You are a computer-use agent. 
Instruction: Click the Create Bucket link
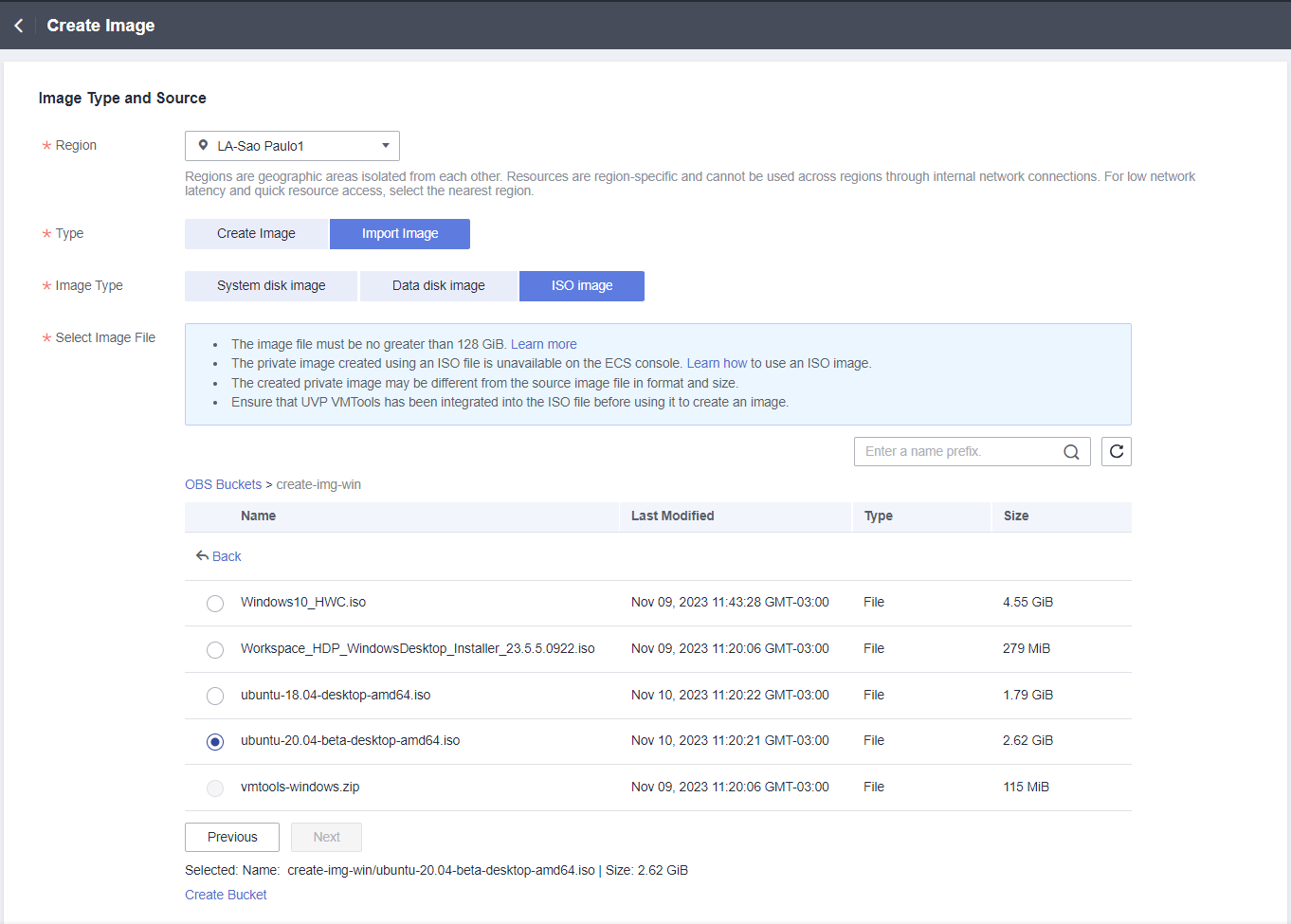coord(226,896)
